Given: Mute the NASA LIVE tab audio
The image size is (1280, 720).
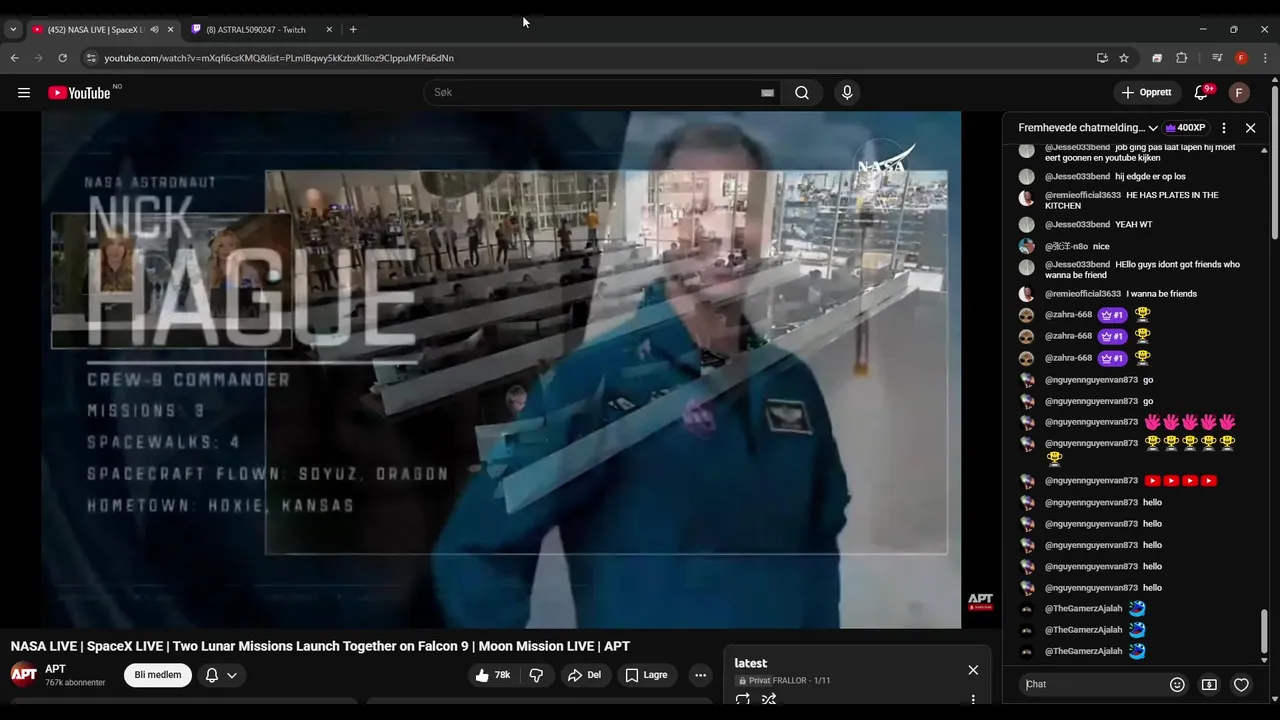Looking at the screenshot, I should [x=154, y=29].
